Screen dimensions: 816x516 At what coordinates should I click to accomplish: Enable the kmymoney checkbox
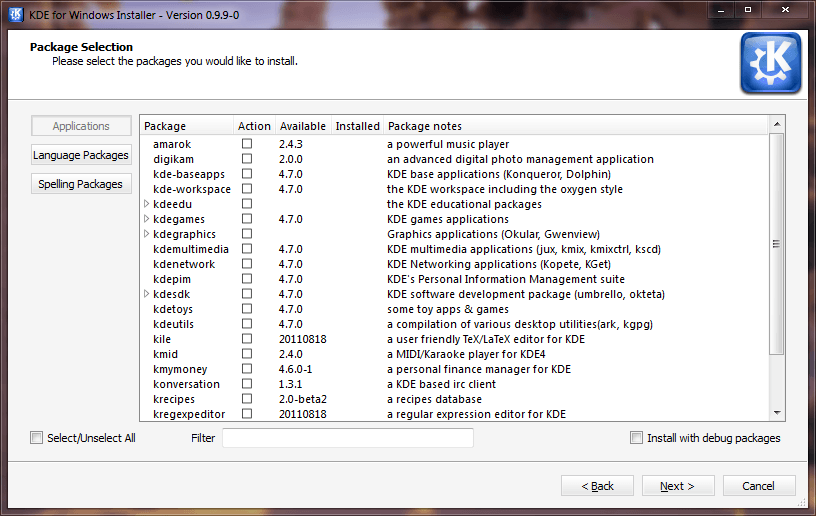pos(247,369)
